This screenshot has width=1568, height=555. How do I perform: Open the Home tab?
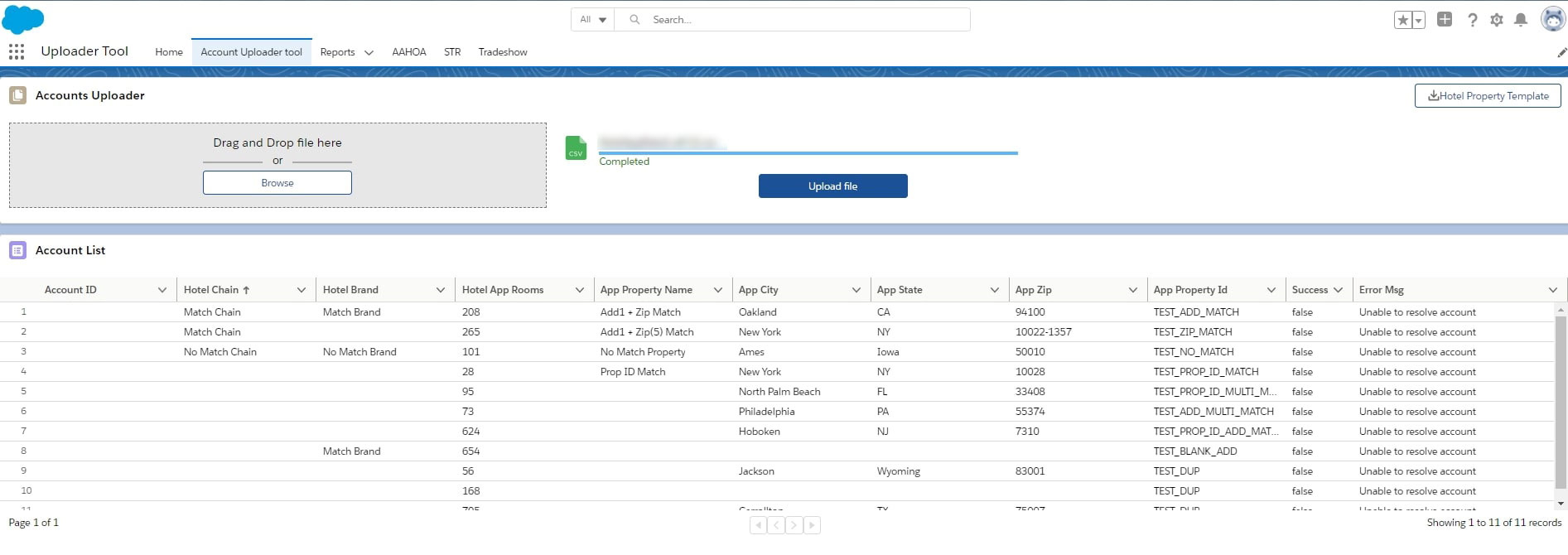(x=169, y=52)
